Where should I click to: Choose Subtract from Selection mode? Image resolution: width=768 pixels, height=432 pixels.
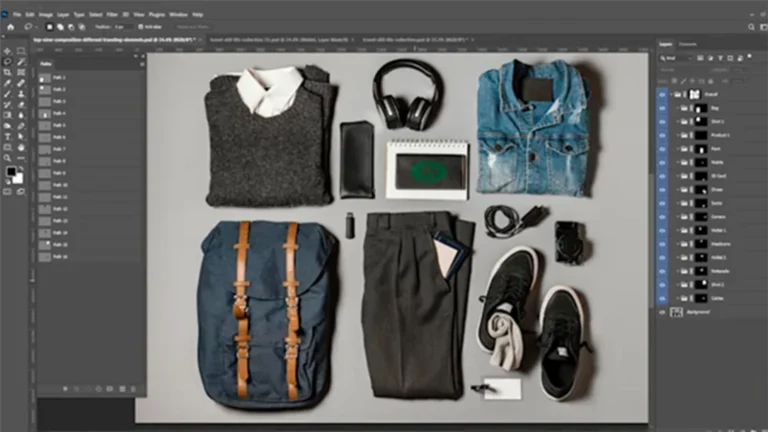click(71, 27)
